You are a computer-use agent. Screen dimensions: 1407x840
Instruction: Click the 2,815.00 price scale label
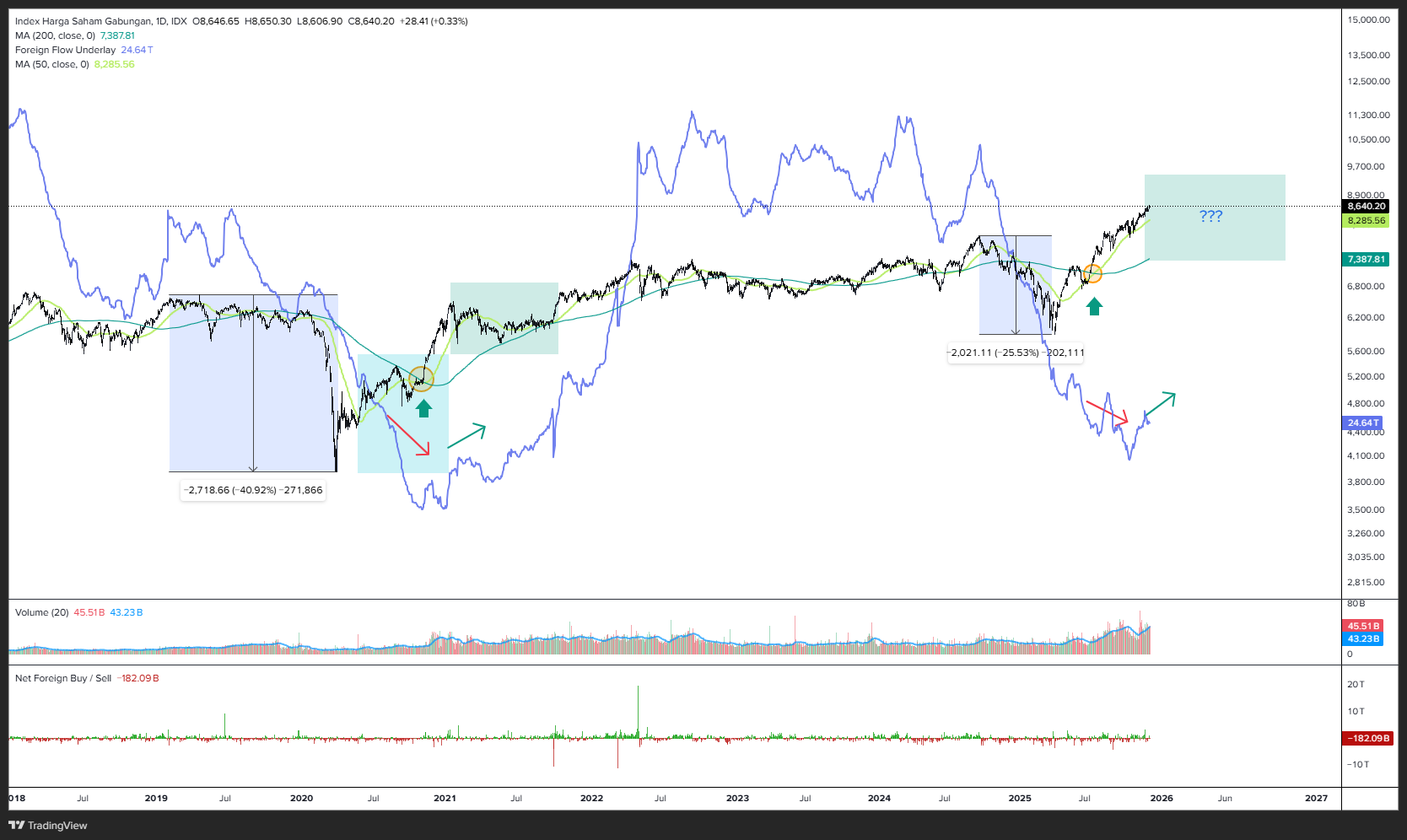tap(1366, 582)
